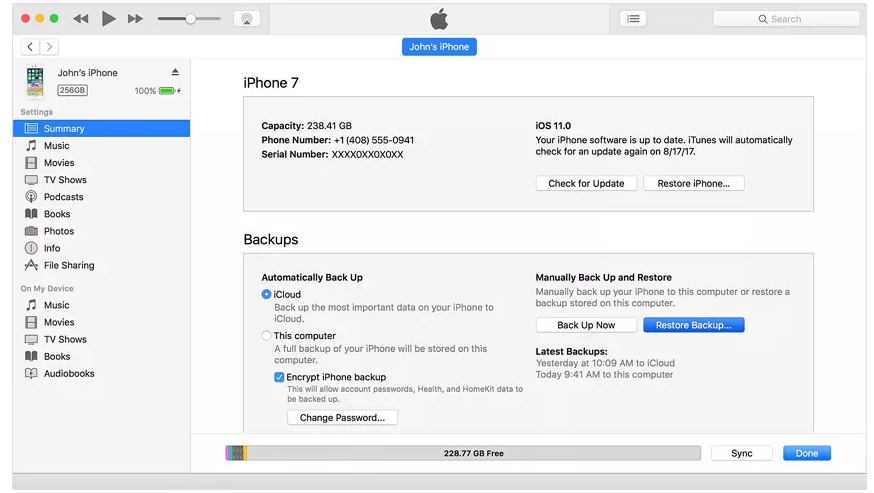Open the Up Next list icon

point(633,19)
